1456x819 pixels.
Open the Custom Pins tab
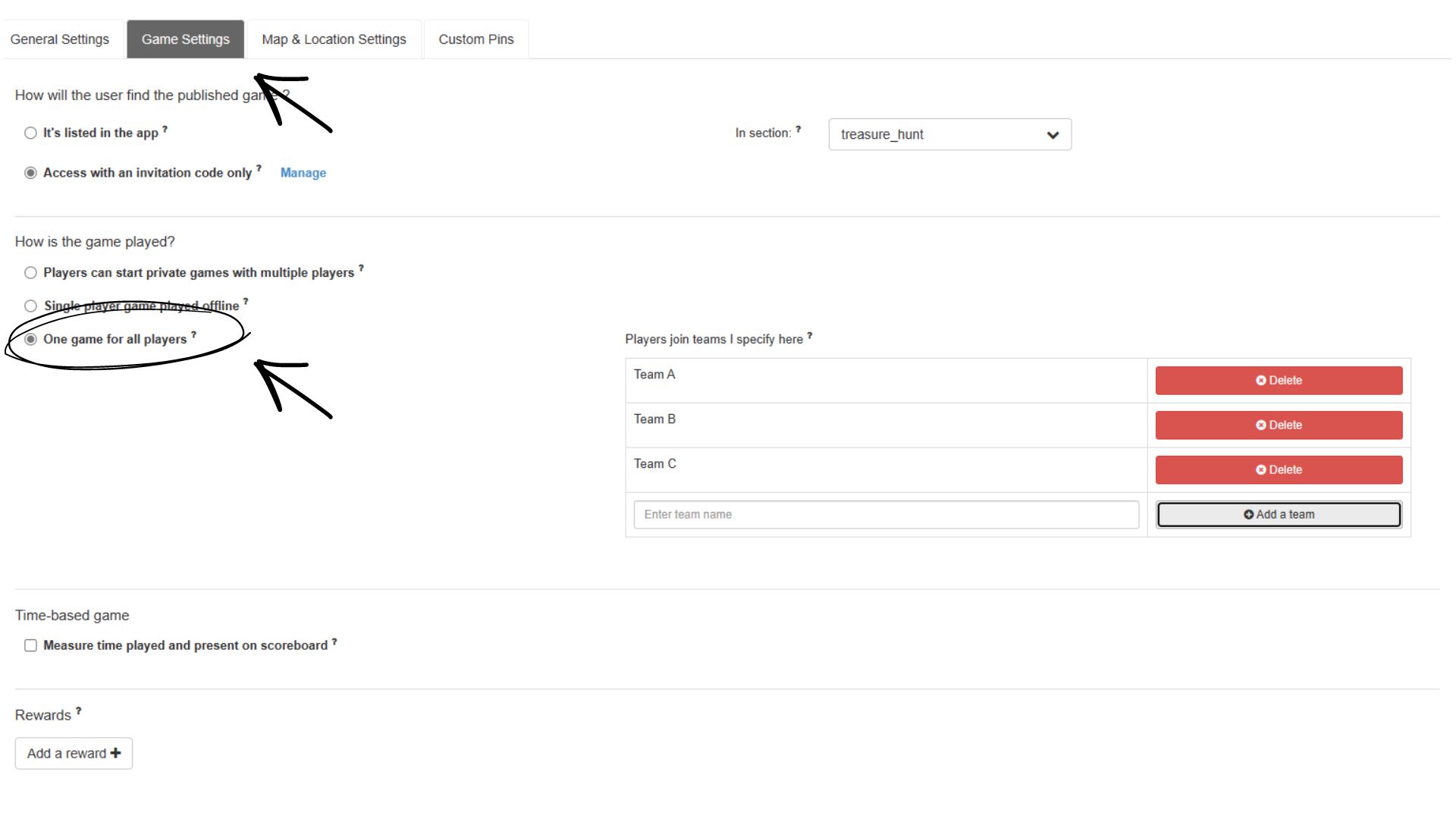click(475, 39)
